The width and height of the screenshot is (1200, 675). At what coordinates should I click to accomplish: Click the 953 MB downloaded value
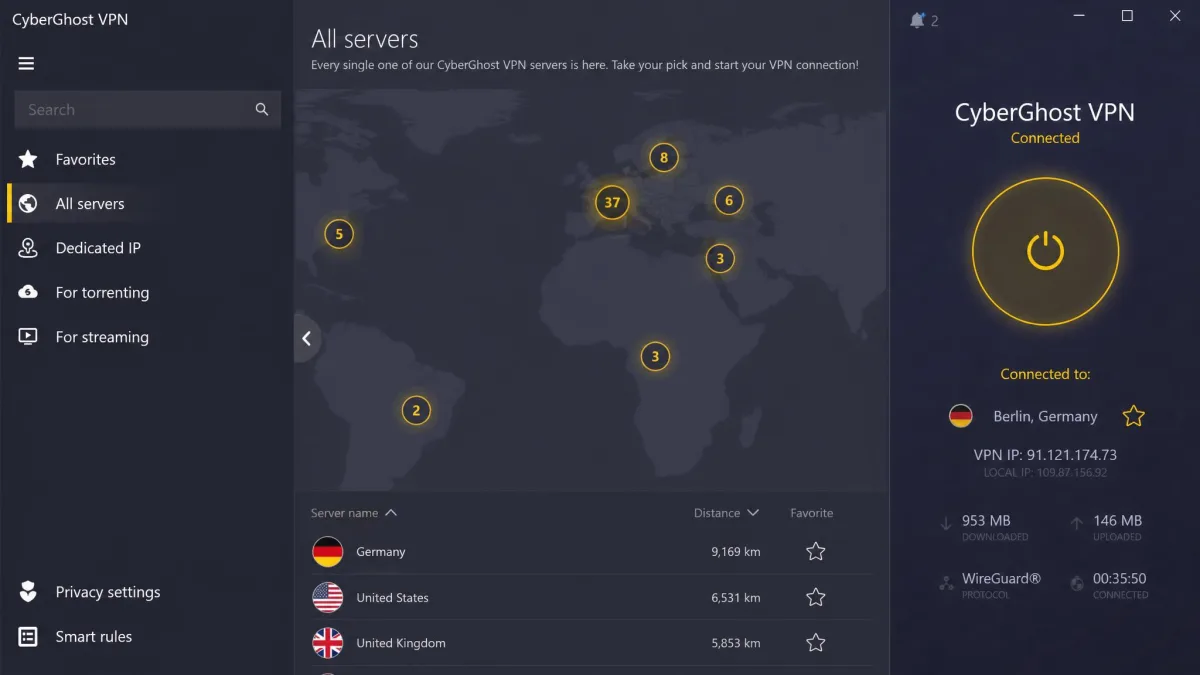click(987, 521)
